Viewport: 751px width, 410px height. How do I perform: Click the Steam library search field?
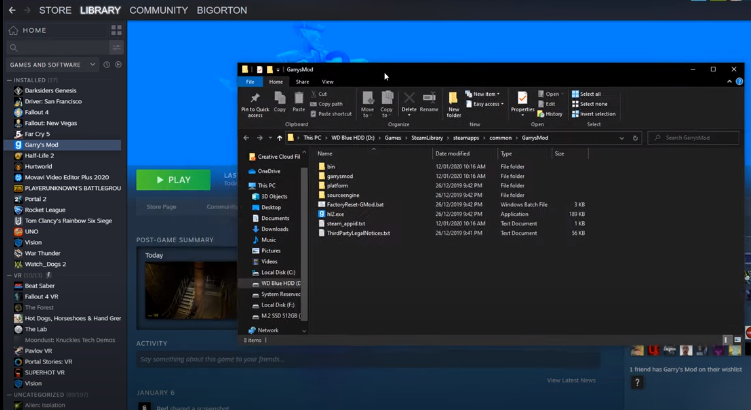tap(57, 47)
